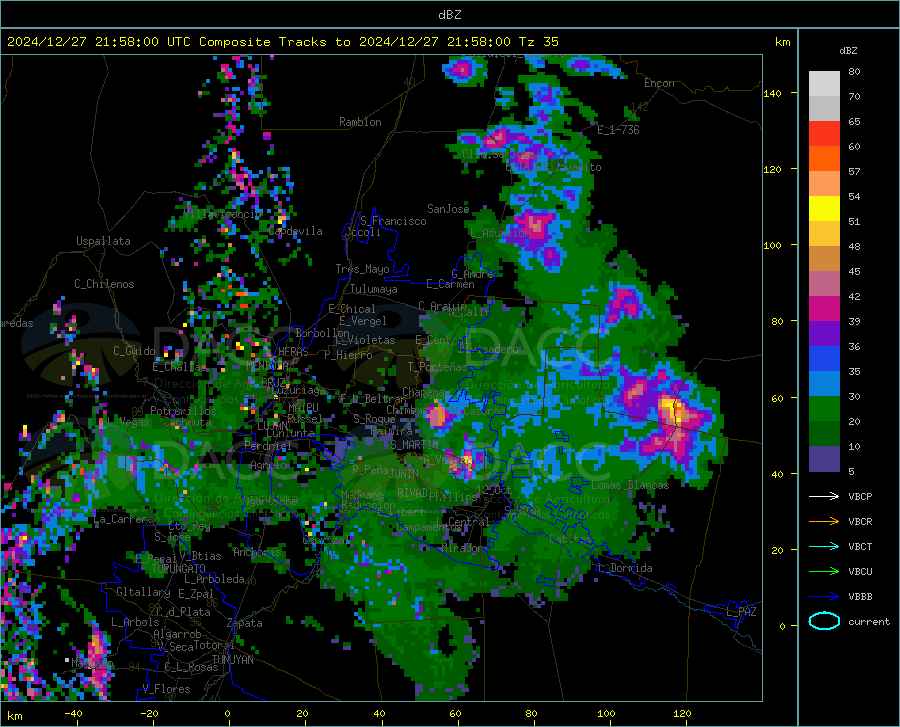Screen dimensions: 900x727
Task: Click the magenta storm cell near L_Asuncion
Action: 536,226
